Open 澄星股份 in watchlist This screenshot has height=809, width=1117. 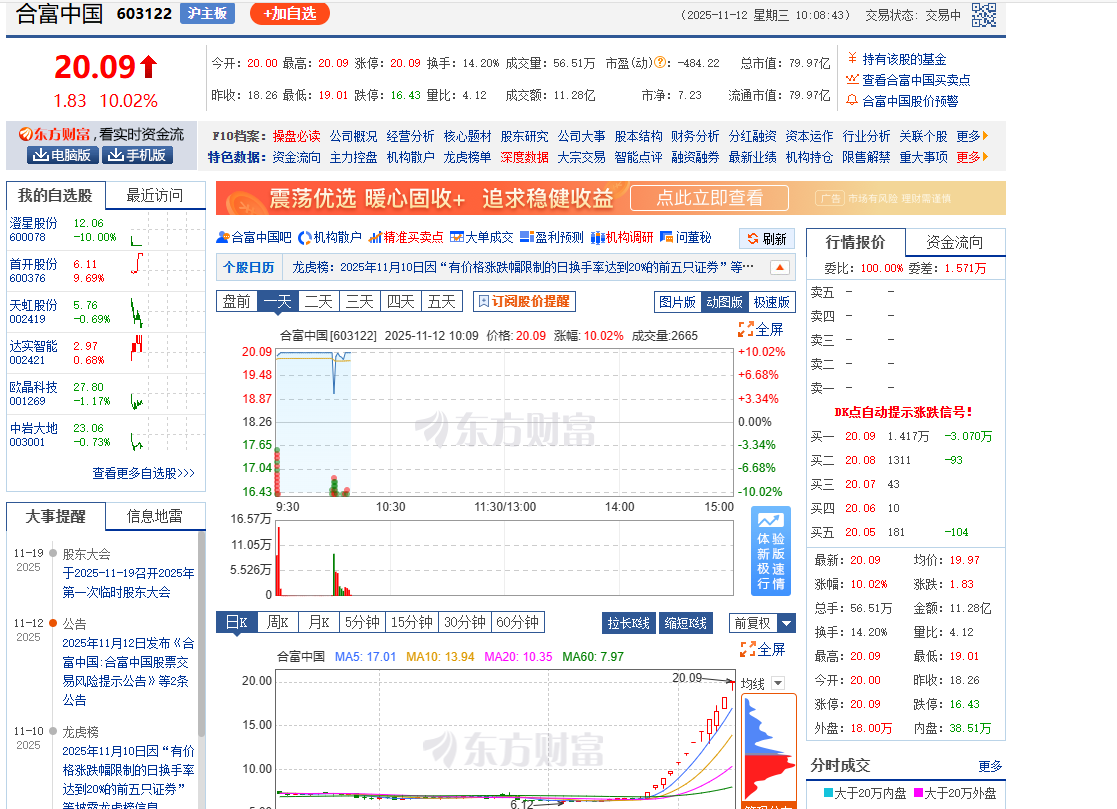[x=33, y=223]
